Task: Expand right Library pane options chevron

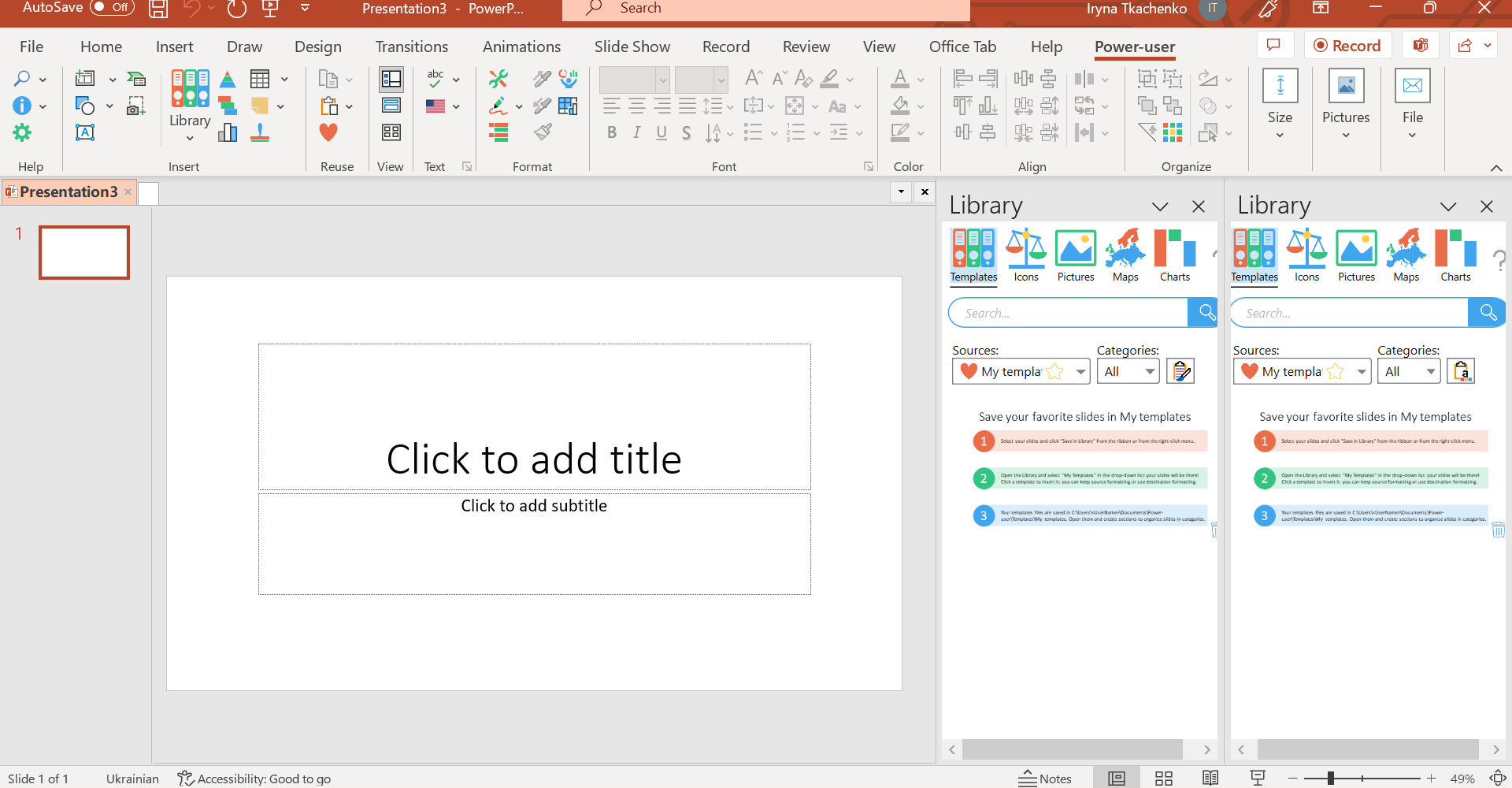Action: 1448,206
